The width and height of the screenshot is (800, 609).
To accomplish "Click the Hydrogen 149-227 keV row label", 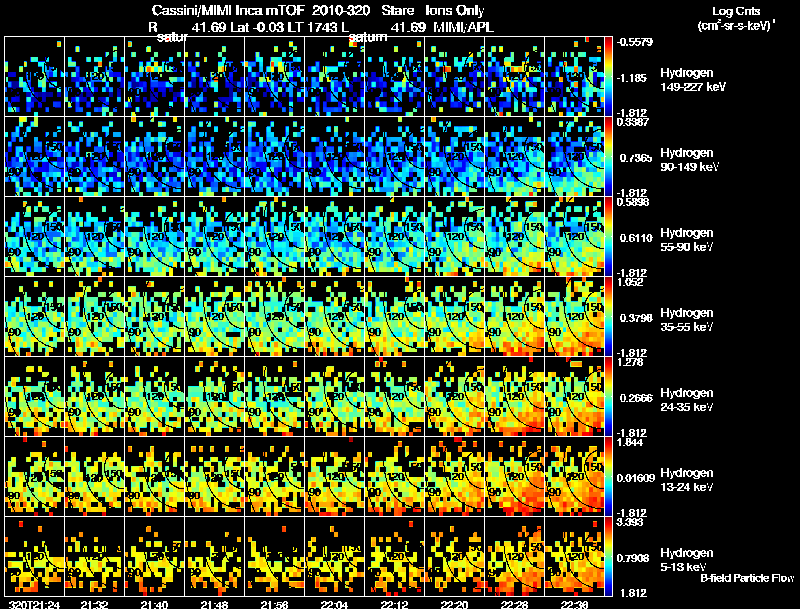I will (693, 80).
